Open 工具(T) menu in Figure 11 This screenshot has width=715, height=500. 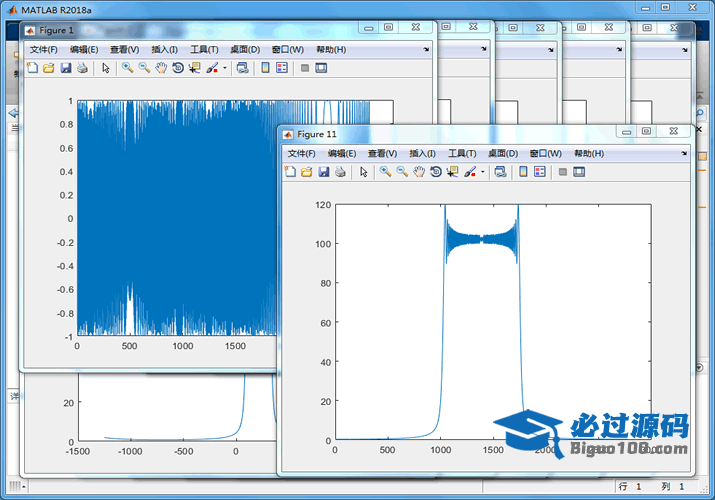pos(462,154)
